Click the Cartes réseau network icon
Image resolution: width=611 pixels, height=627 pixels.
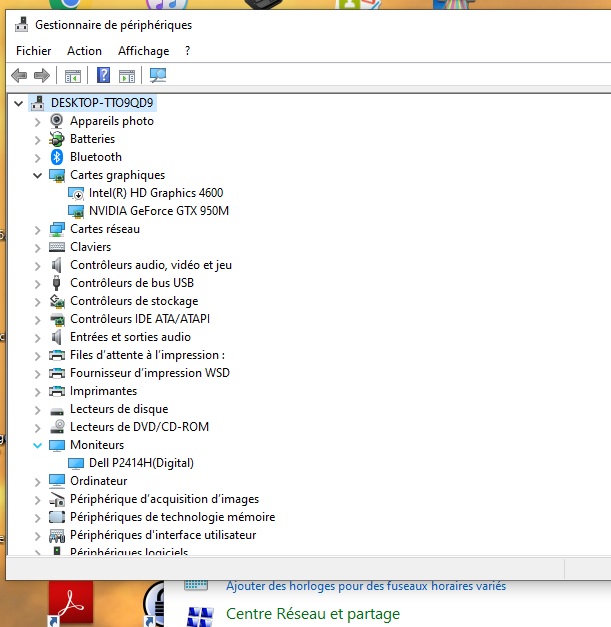(x=57, y=229)
